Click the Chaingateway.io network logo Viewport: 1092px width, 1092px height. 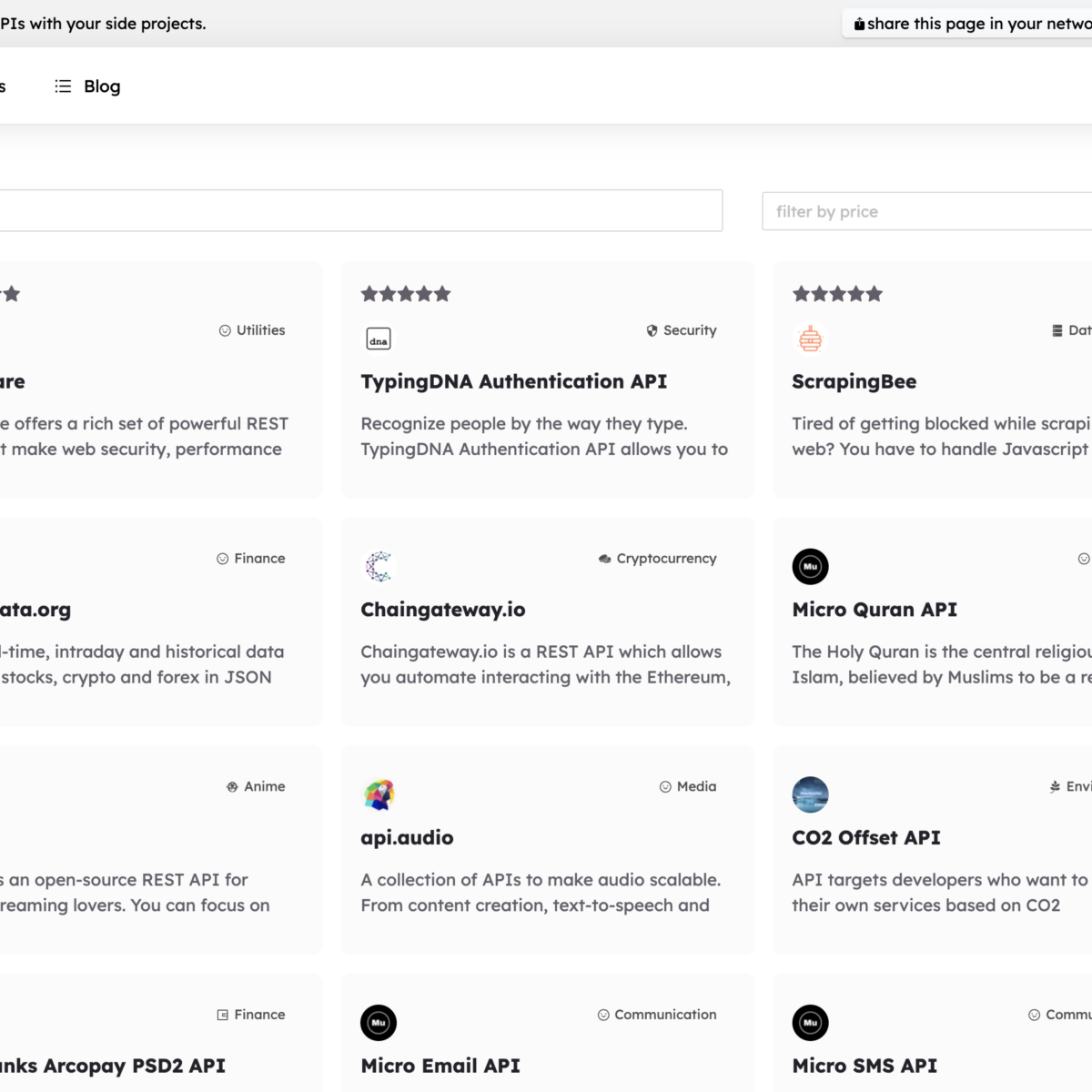(379, 566)
